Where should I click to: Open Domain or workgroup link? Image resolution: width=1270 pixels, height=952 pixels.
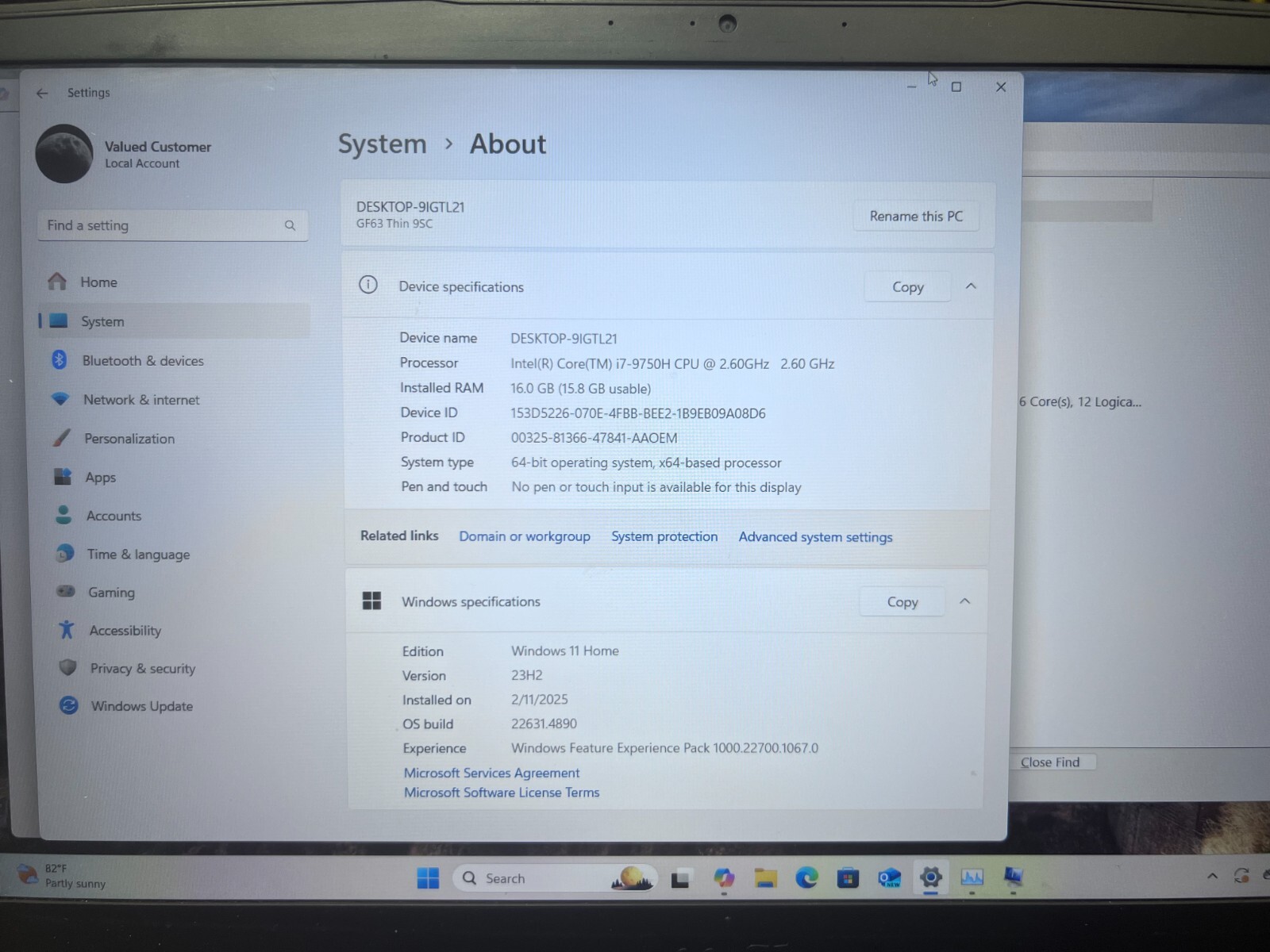(525, 537)
